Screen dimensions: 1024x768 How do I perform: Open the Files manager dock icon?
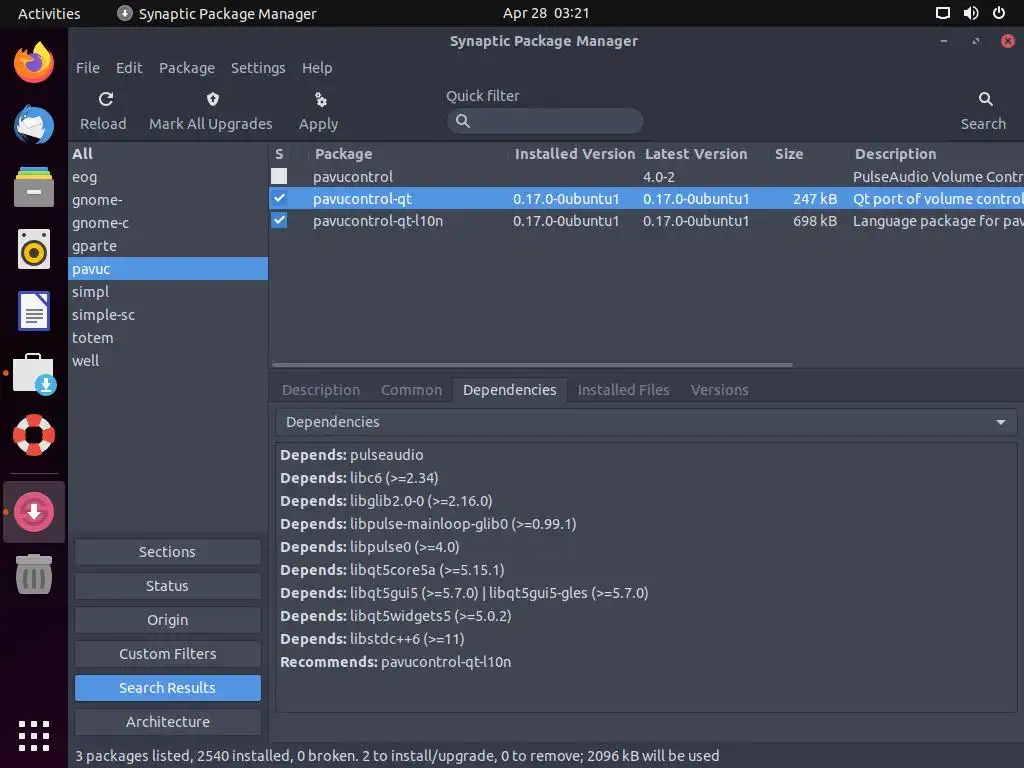[x=34, y=187]
